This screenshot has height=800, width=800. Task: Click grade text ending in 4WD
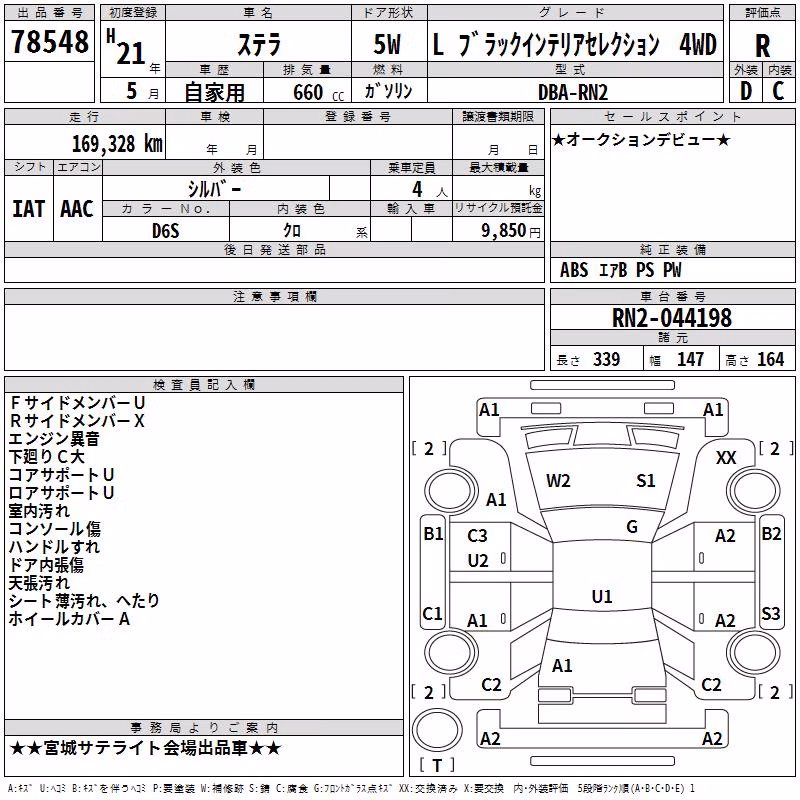(x=574, y=44)
